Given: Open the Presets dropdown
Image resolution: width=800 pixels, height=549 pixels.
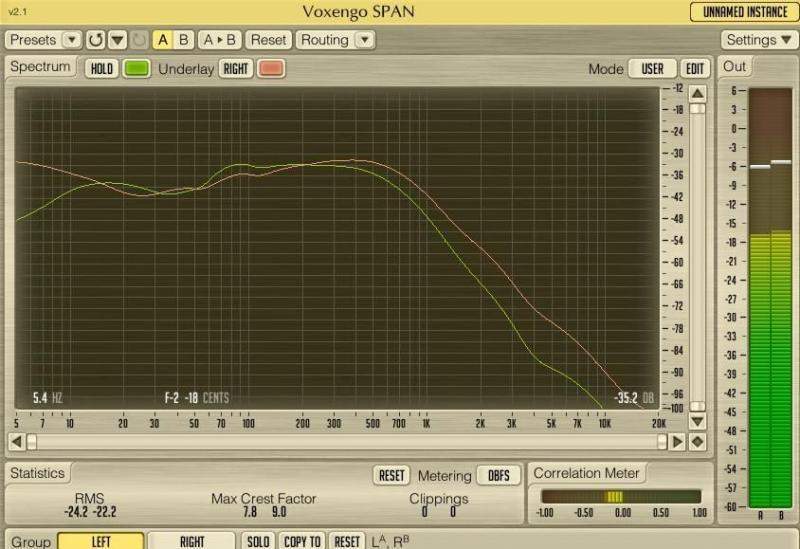Looking at the screenshot, I should (x=44, y=40).
